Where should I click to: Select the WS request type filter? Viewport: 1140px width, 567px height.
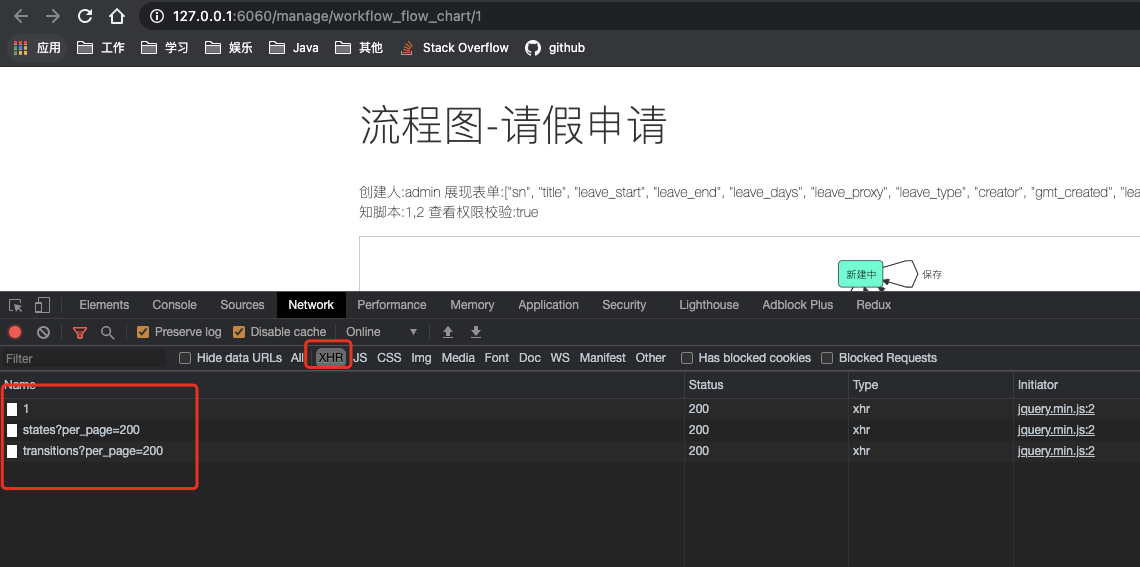(x=560, y=358)
